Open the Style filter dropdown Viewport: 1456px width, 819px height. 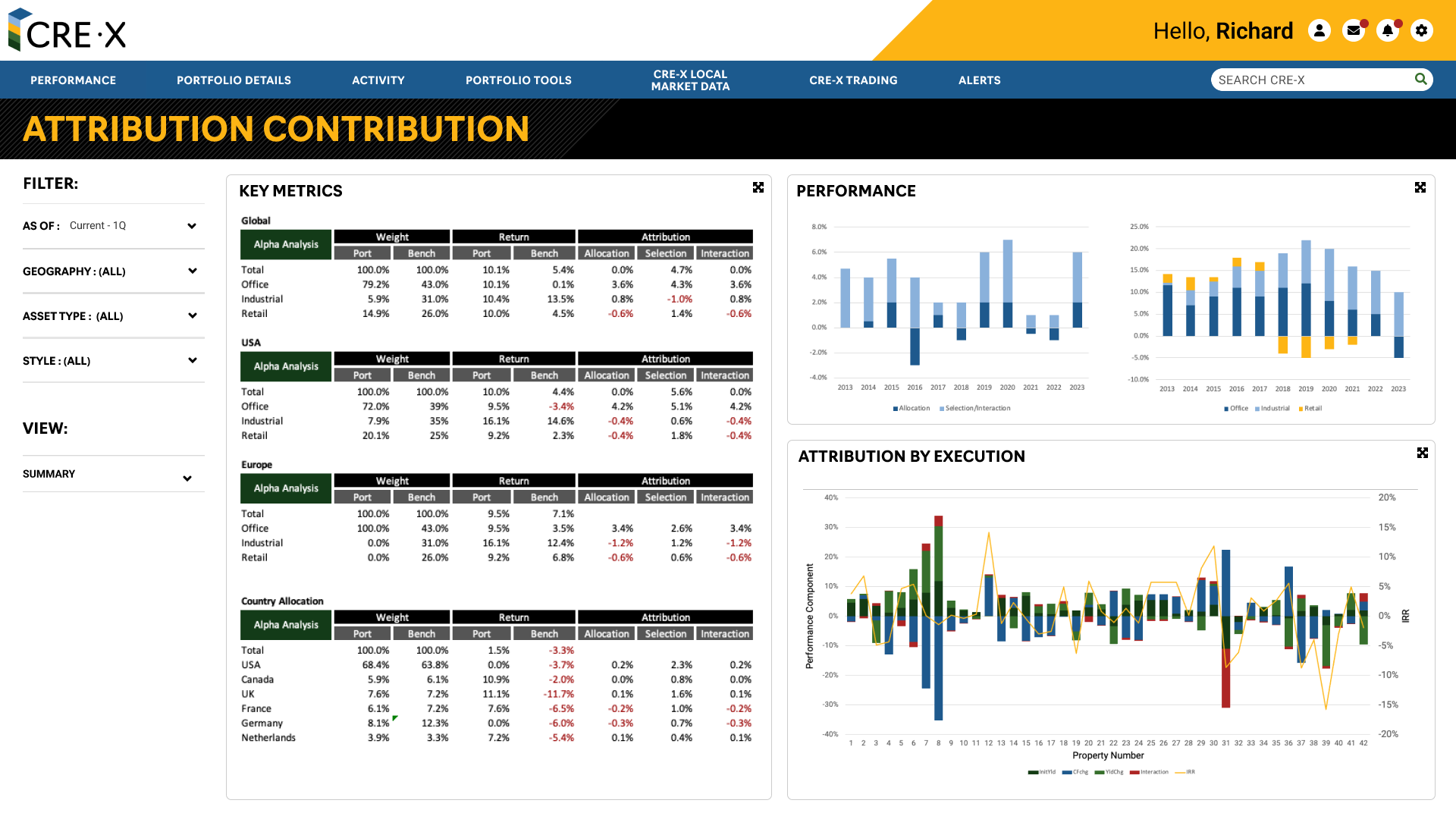192,360
